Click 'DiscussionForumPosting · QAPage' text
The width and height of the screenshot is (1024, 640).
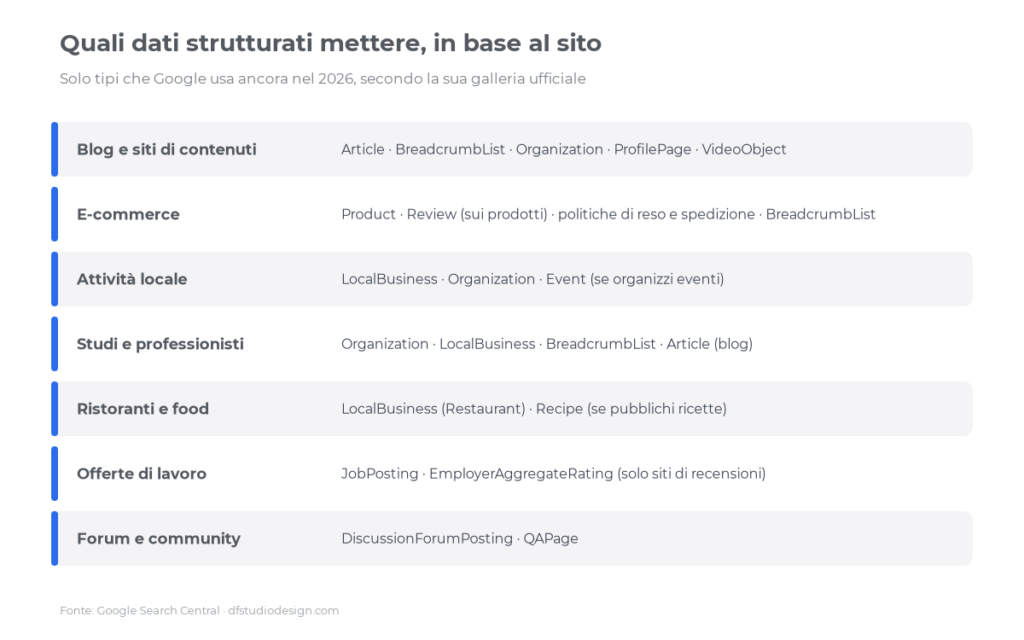tap(460, 539)
